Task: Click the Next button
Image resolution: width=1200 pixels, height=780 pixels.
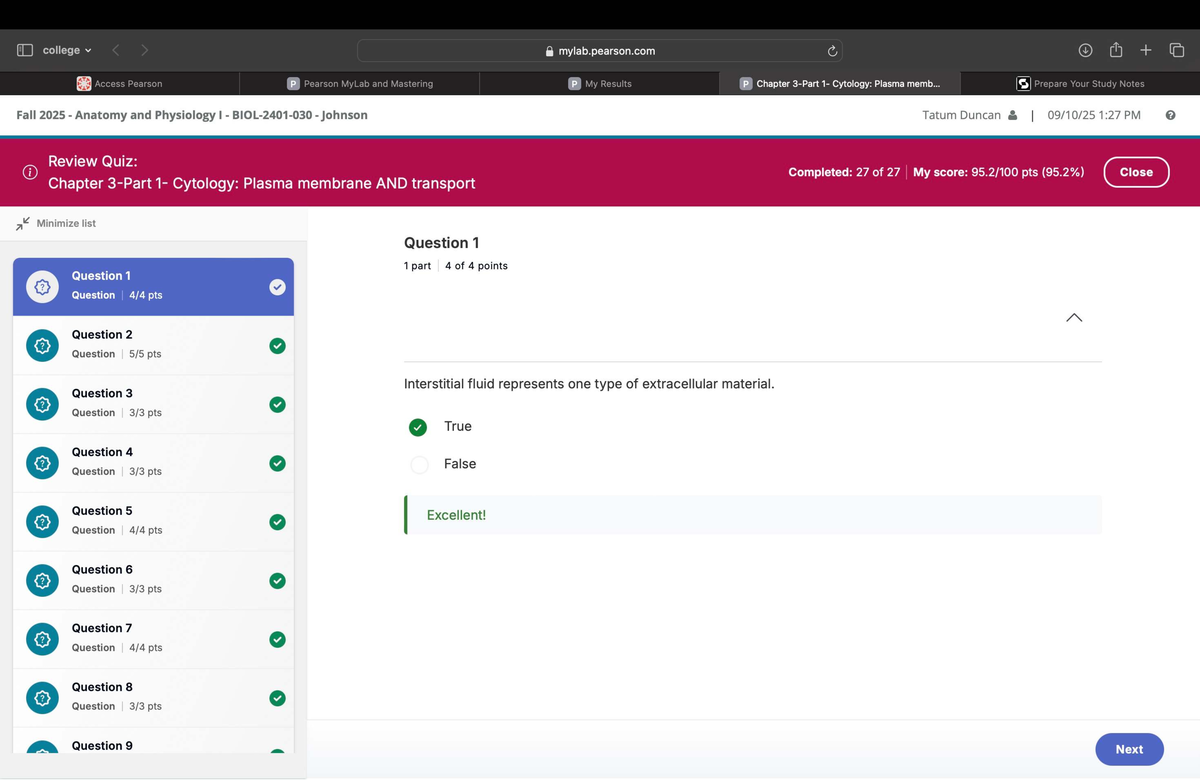Action: 1129,749
